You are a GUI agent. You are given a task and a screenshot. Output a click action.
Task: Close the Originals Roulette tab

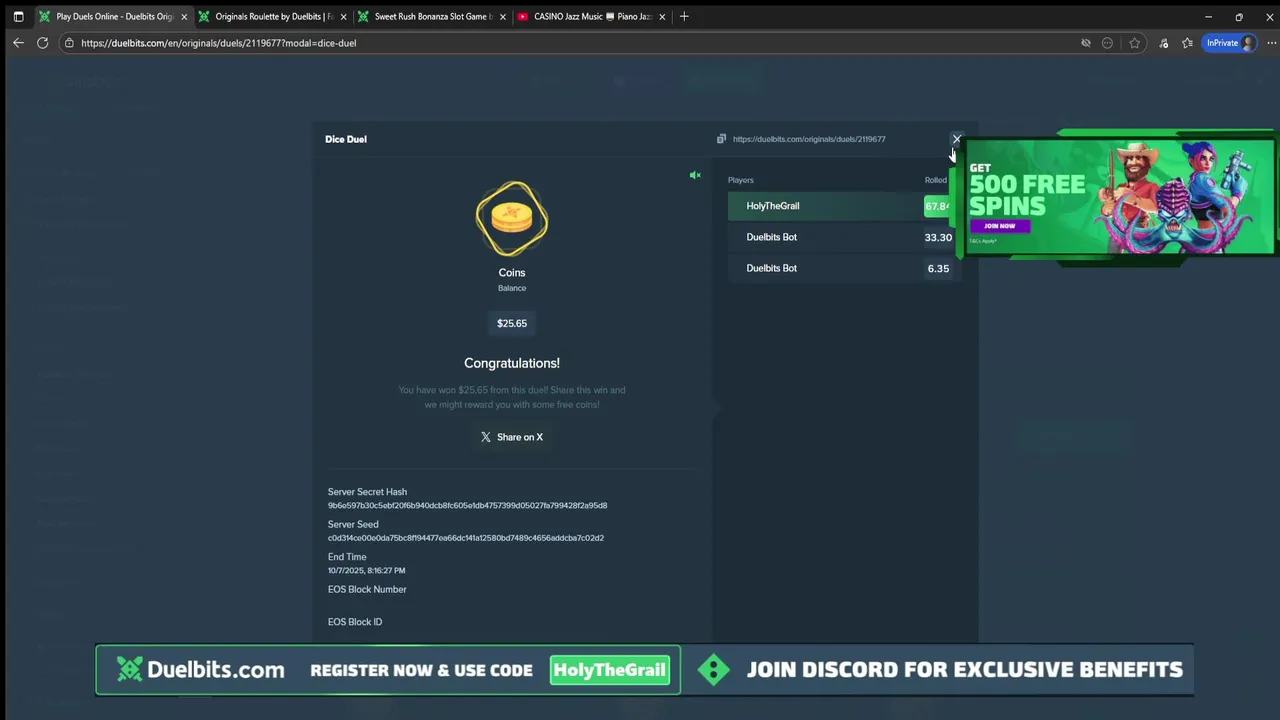[x=344, y=17]
